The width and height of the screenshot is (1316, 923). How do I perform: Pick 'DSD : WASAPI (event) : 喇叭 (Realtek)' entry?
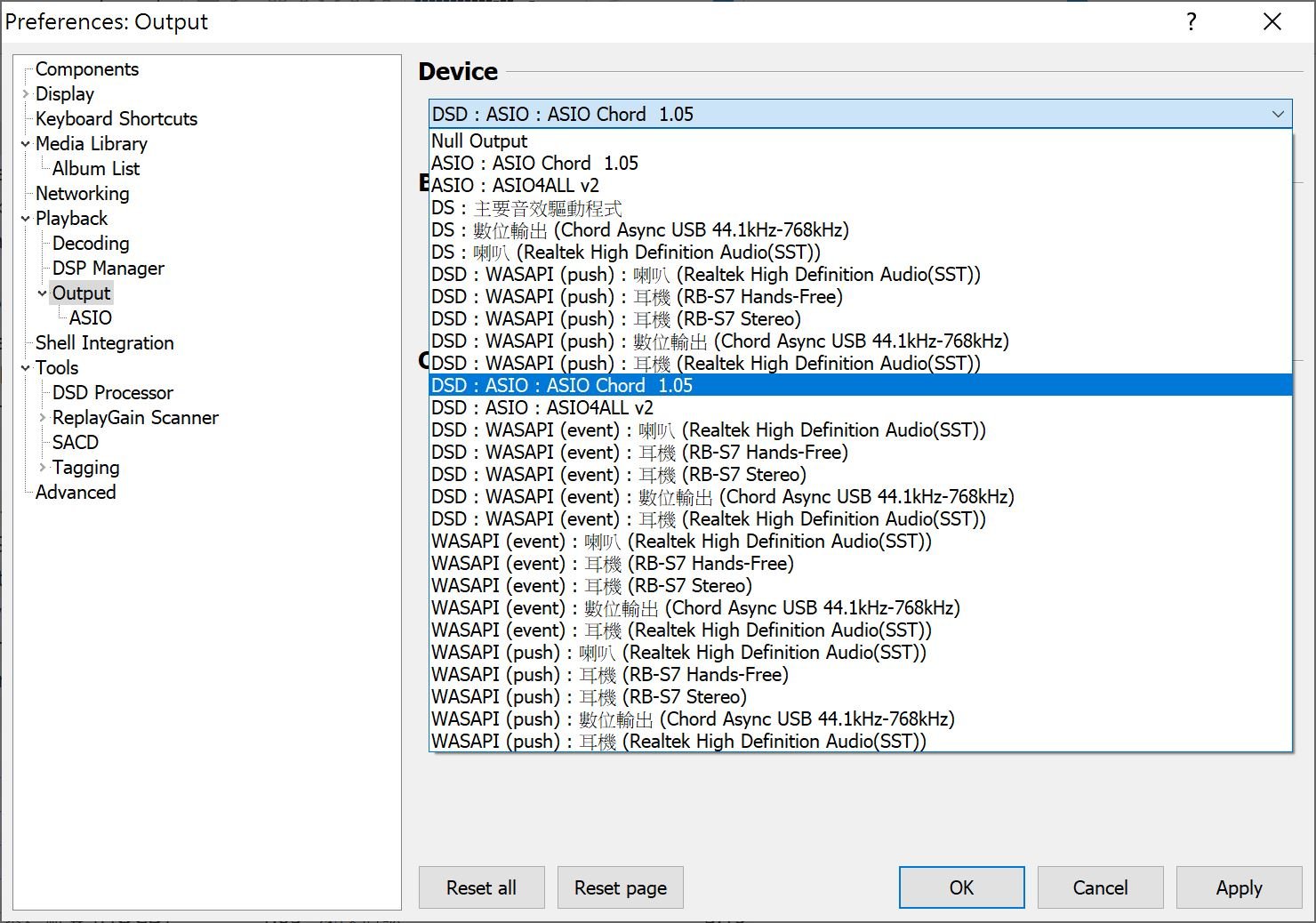860,429
